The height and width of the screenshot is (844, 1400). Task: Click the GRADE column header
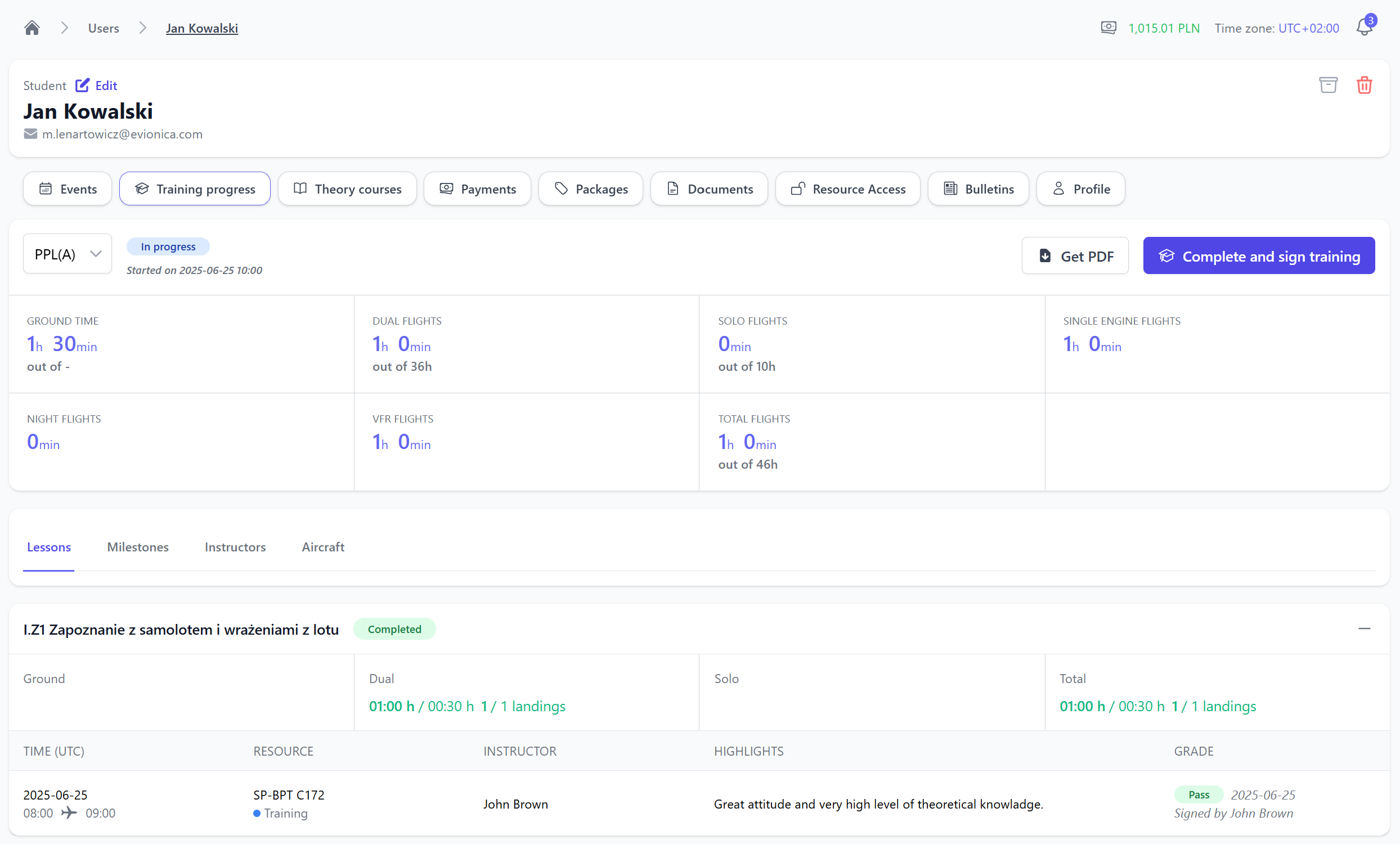1193,751
